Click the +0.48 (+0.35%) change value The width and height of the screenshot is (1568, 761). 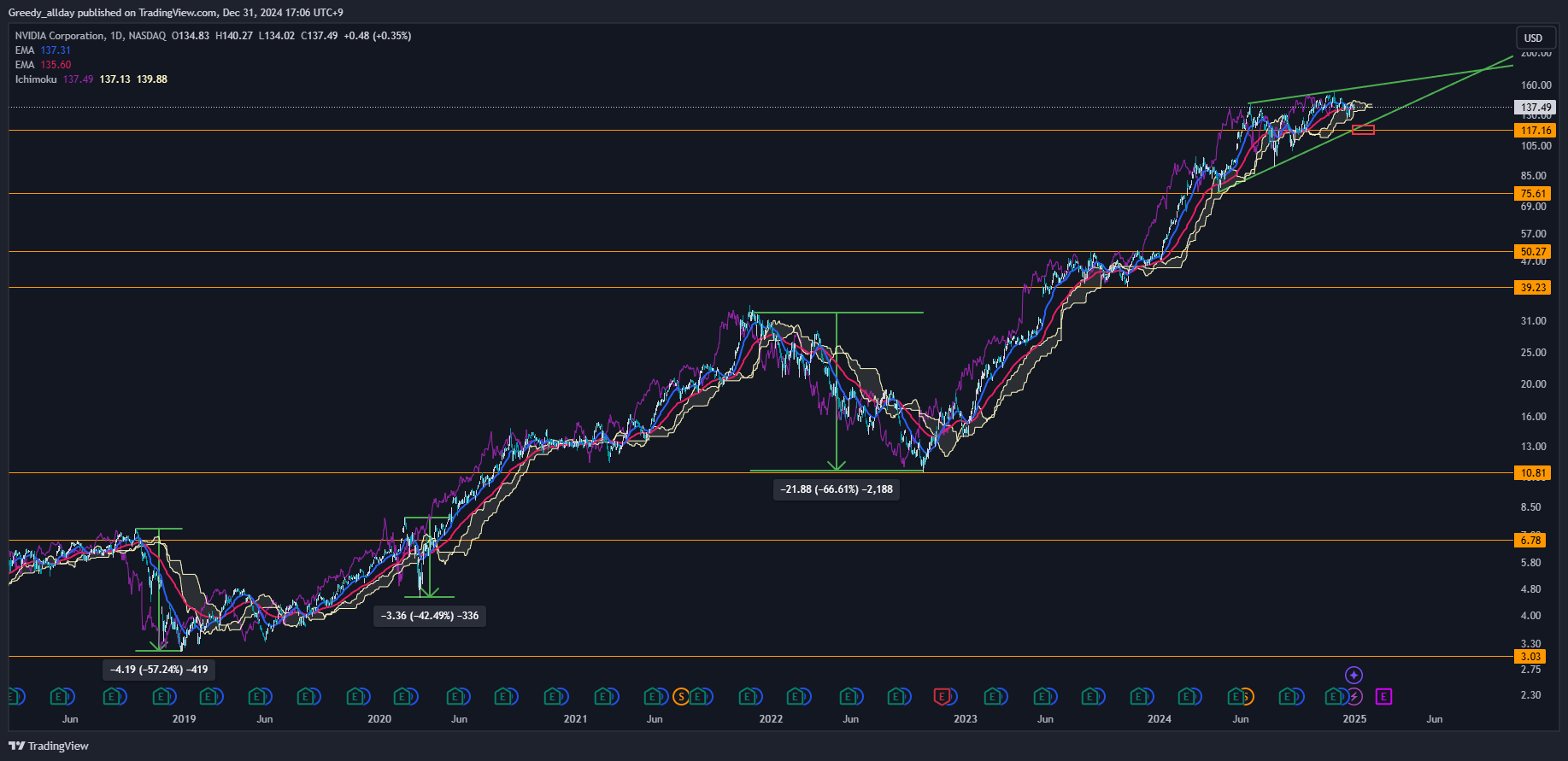click(378, 36)
